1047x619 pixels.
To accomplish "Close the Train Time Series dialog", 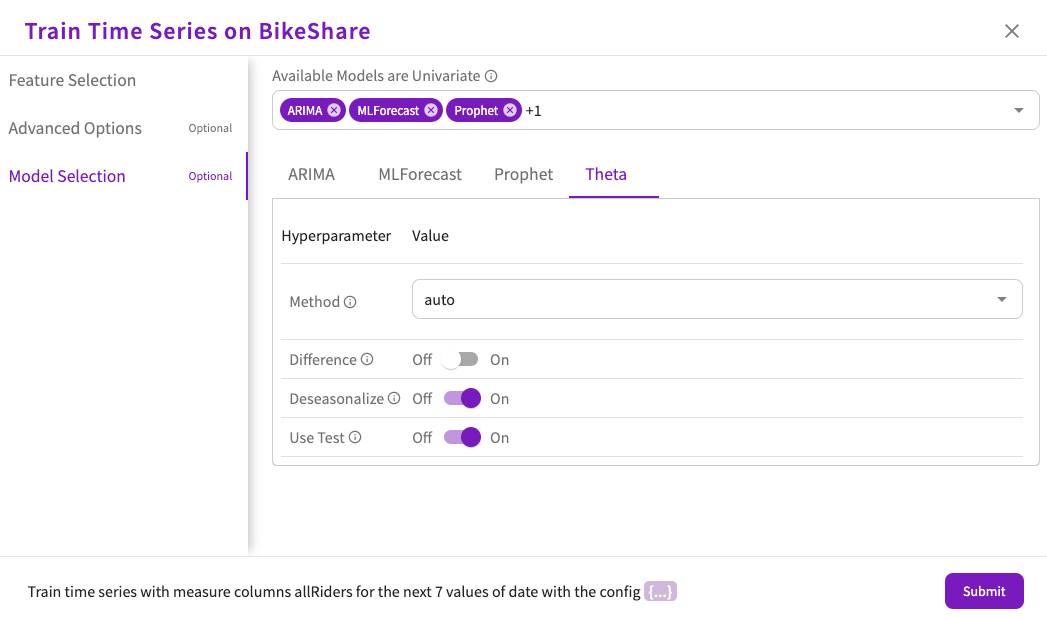I will click(x=1012, y=31).
